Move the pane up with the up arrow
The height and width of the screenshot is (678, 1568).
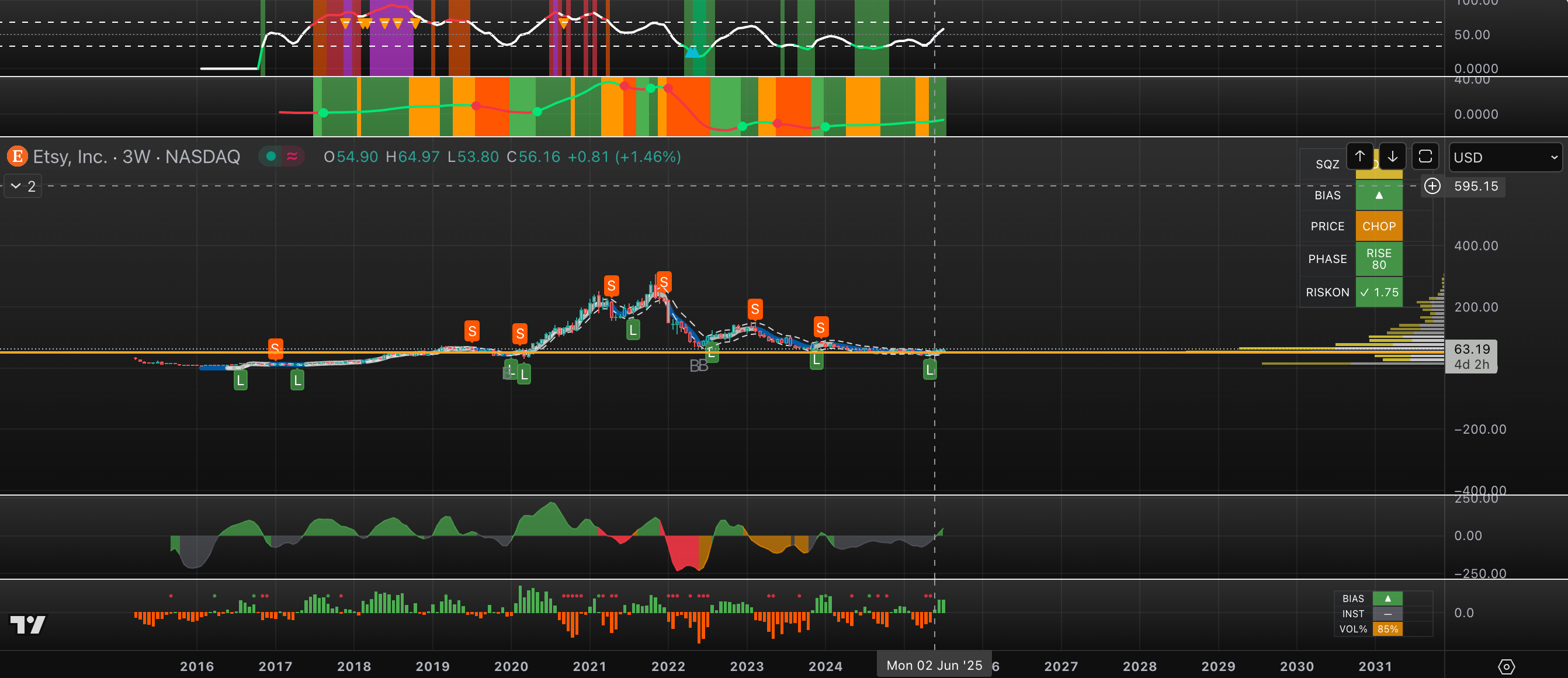[x=1360, y=157]
